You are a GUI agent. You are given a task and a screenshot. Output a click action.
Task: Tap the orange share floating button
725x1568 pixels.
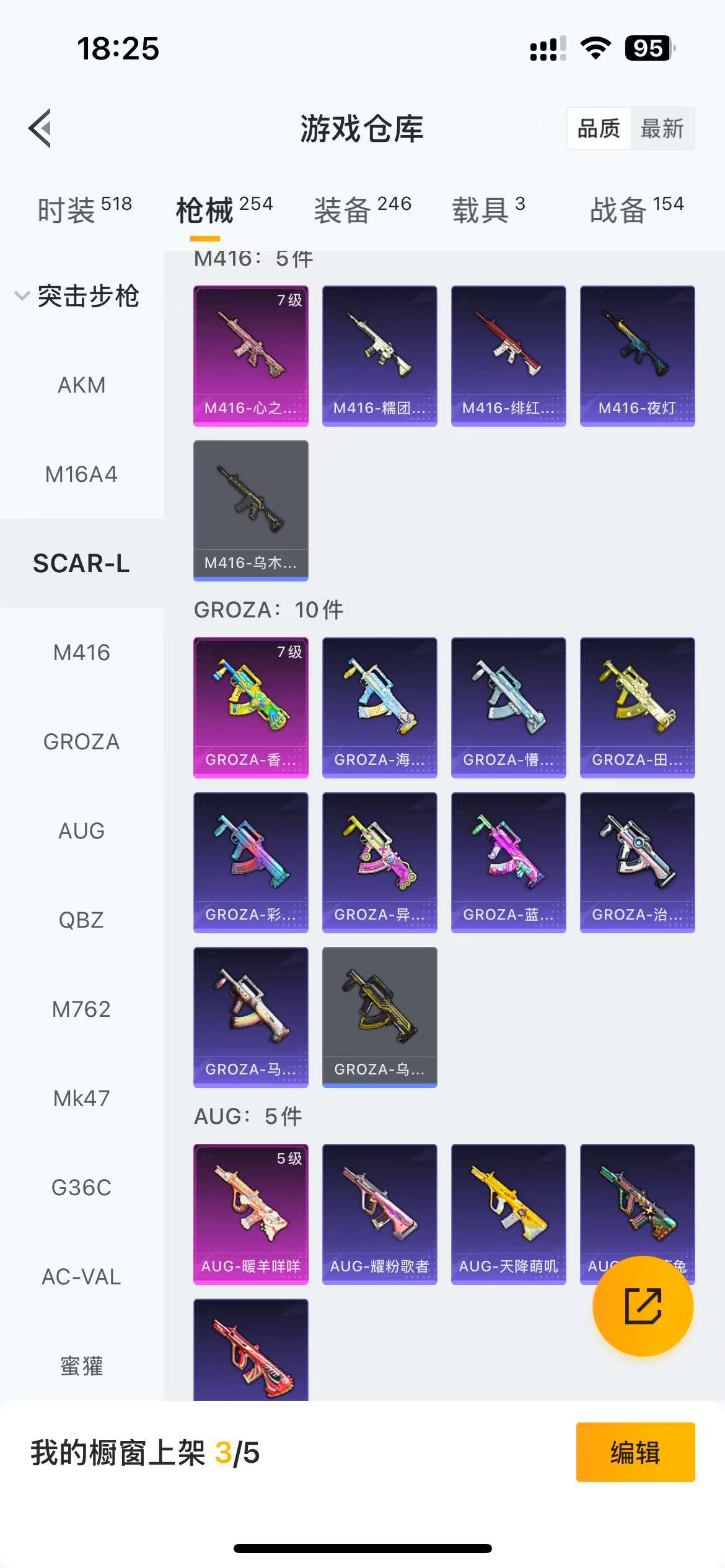point(643,1306)
